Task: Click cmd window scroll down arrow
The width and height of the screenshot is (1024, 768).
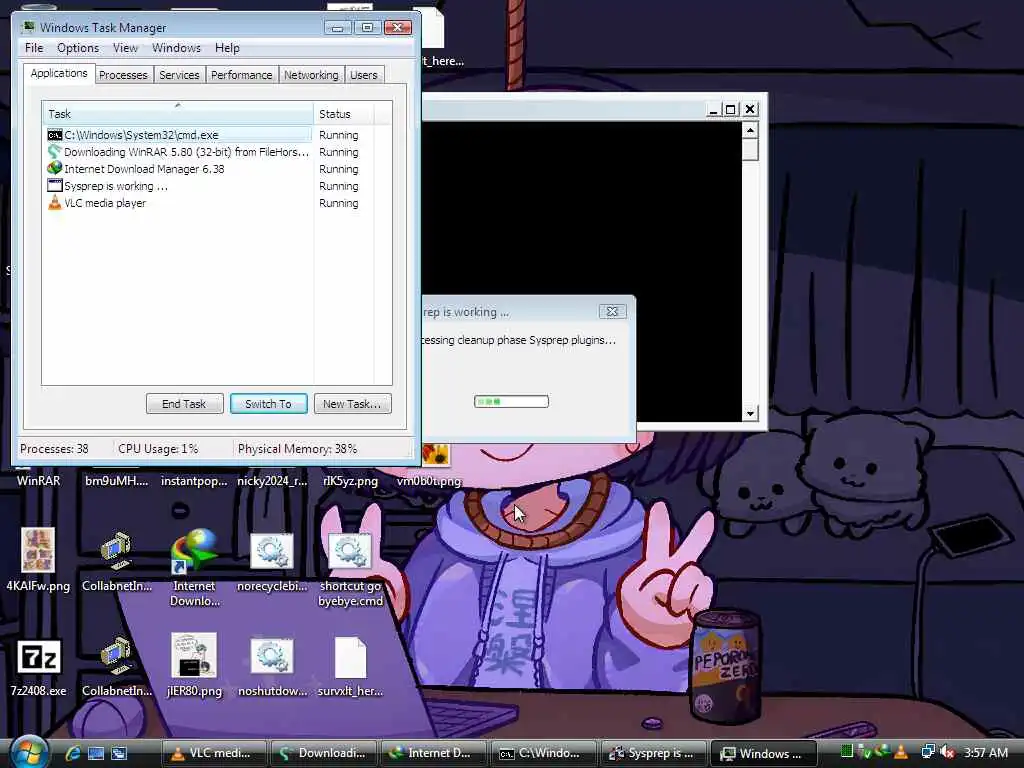Action: click(750, 413)
